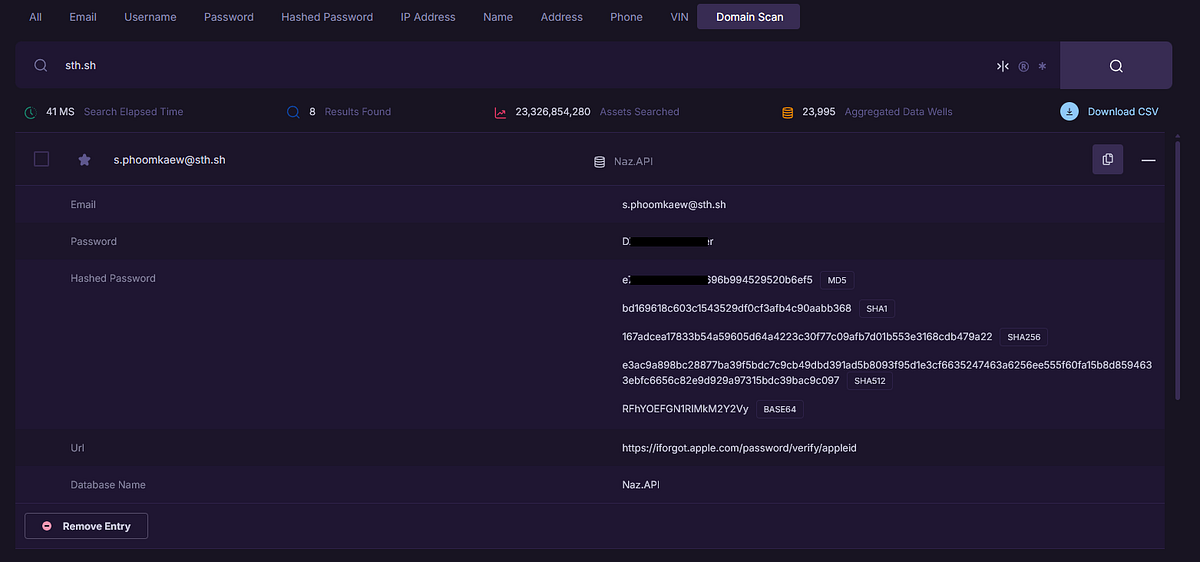Click the SHA1 hash bd169618c603c... value
The image size is (1200, 562).
tap(736, 308)
